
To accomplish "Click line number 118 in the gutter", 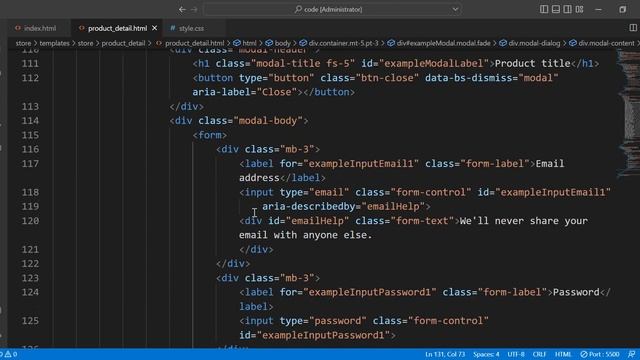I will coord(30,192).
